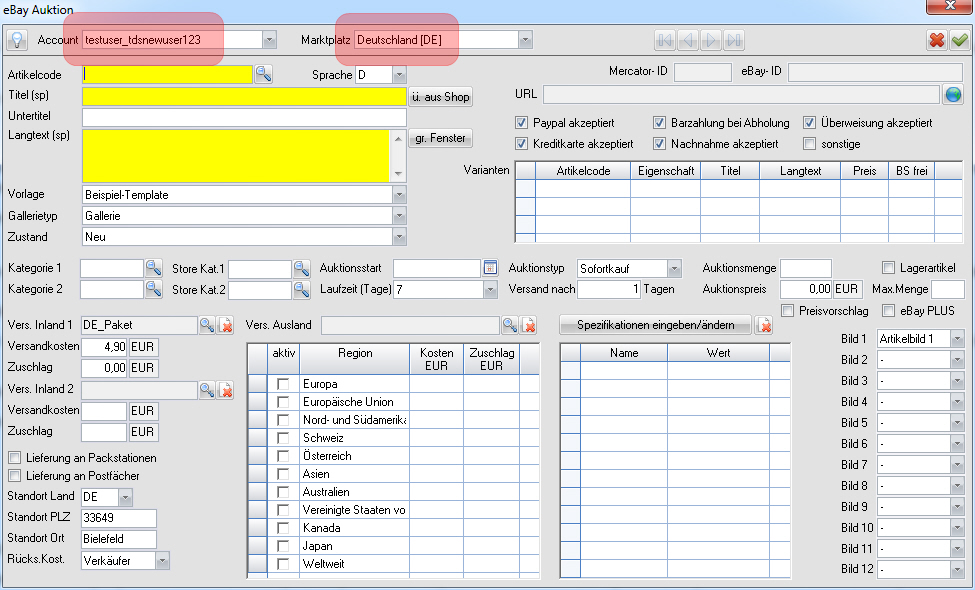Click the green checkmark confirm icon
Image resolution: width=975 pixels, height=590 pixels.
(x=959, y=40)
